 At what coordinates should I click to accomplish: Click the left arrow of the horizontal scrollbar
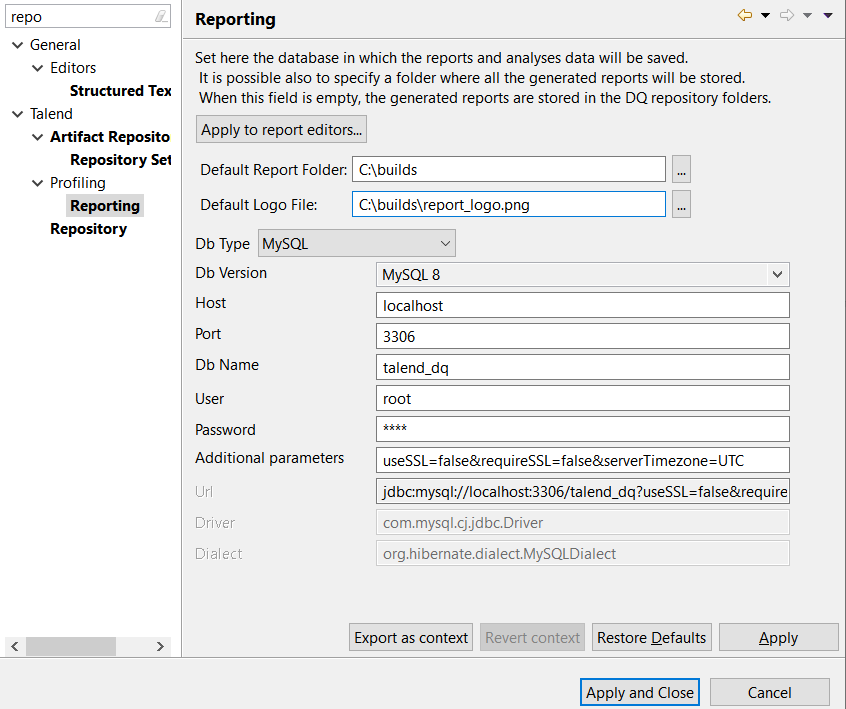[x=14, y=646]
